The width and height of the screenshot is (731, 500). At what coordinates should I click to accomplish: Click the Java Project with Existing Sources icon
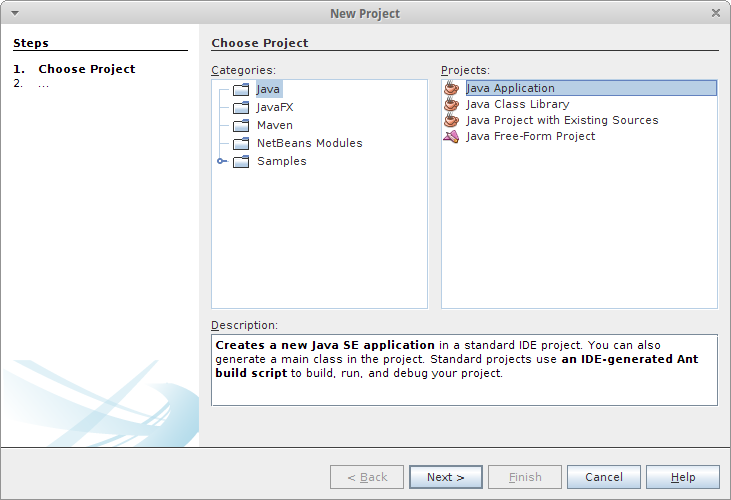[x=451, y=120]
